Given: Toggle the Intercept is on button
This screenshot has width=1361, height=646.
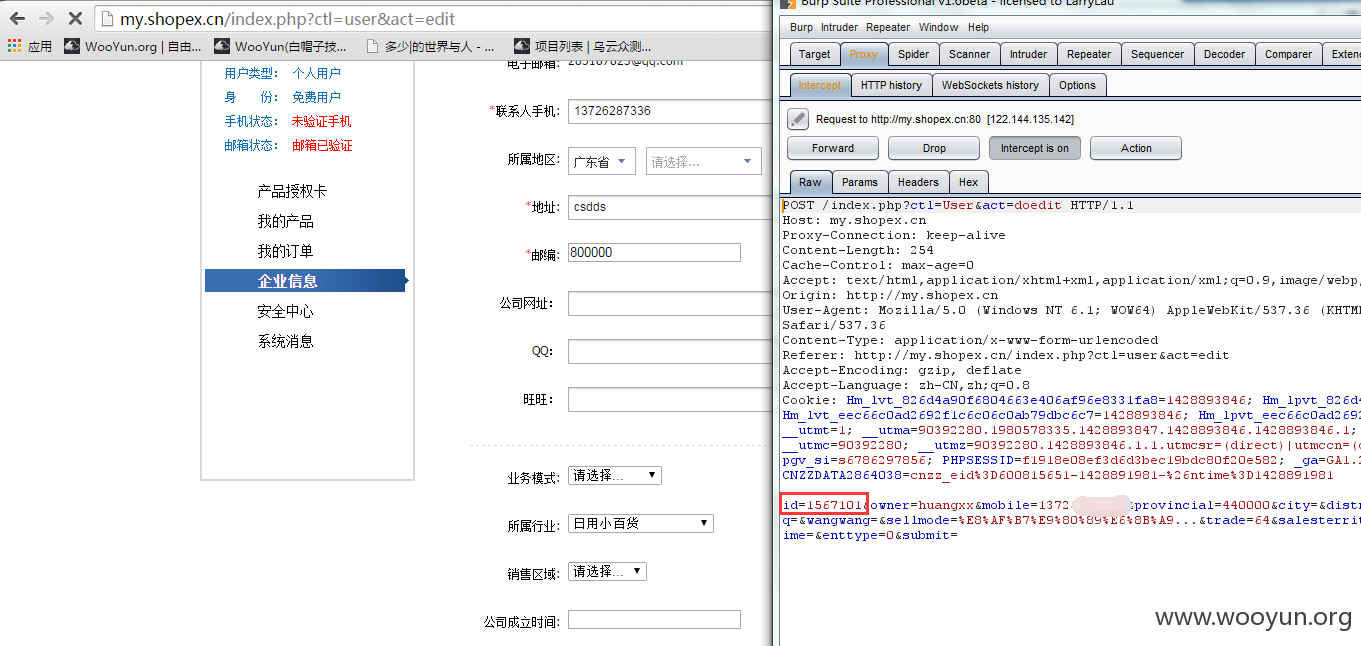Looking at the screenshot, I should tap(1035, 148).
